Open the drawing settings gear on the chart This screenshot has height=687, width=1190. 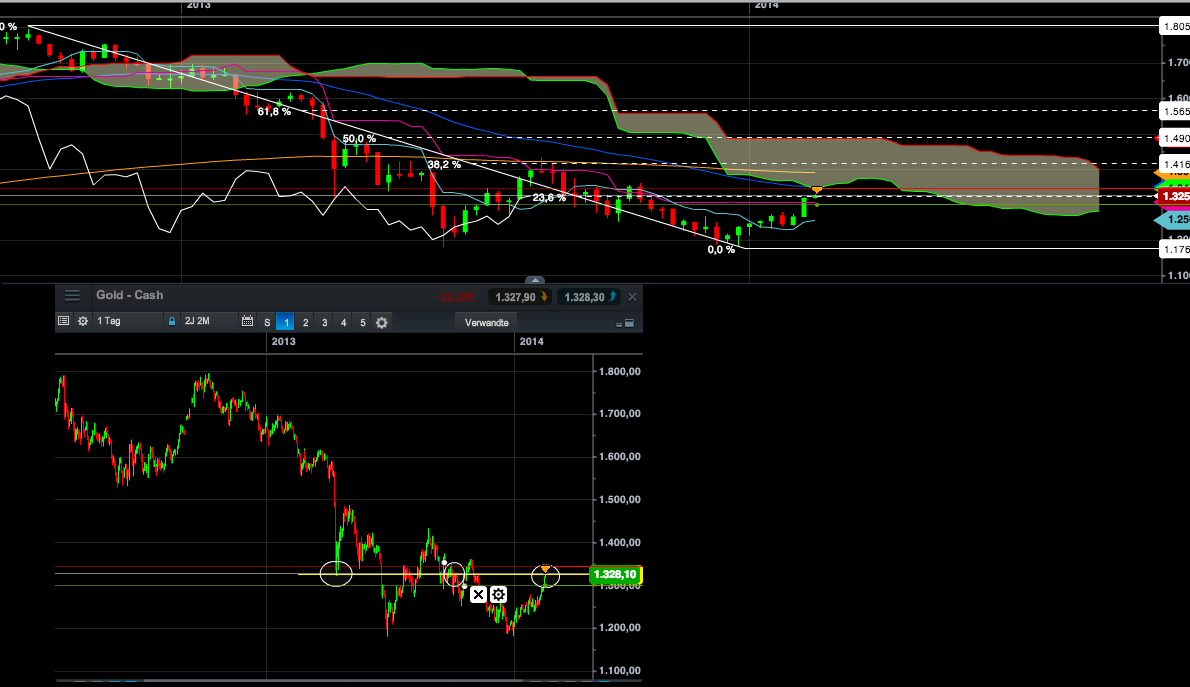(x=498, y=594)
